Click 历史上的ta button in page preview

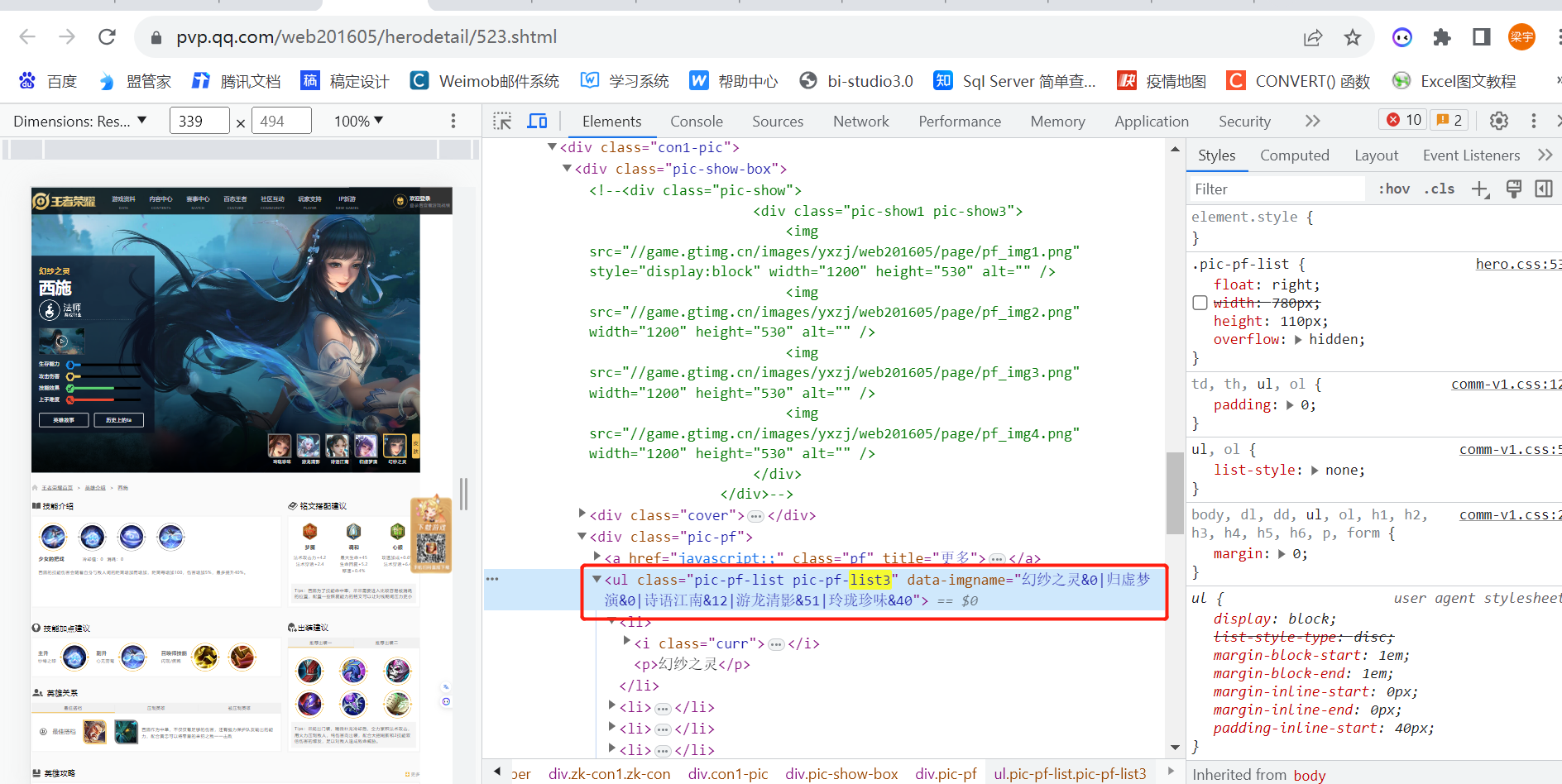click(x=118, y=420)
